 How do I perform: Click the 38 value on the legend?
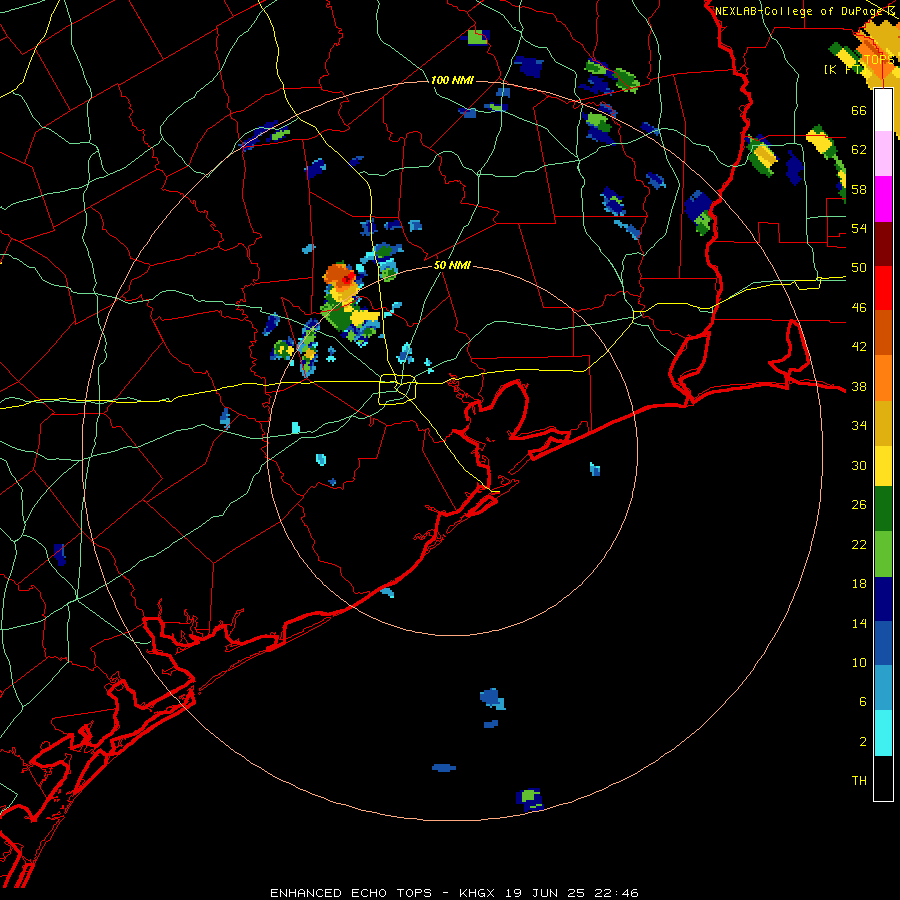click(859, 386)
